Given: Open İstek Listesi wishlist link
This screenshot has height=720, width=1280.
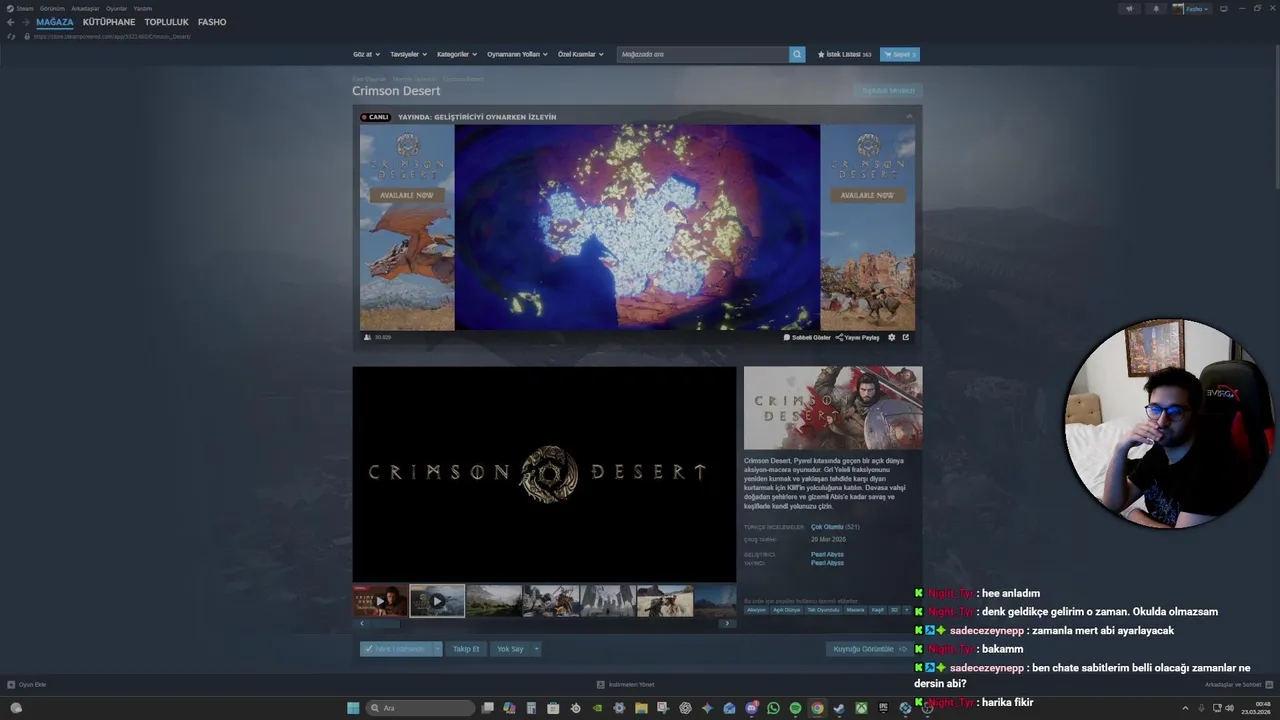Looking at the screenshot, I should [x=844, y=54].
